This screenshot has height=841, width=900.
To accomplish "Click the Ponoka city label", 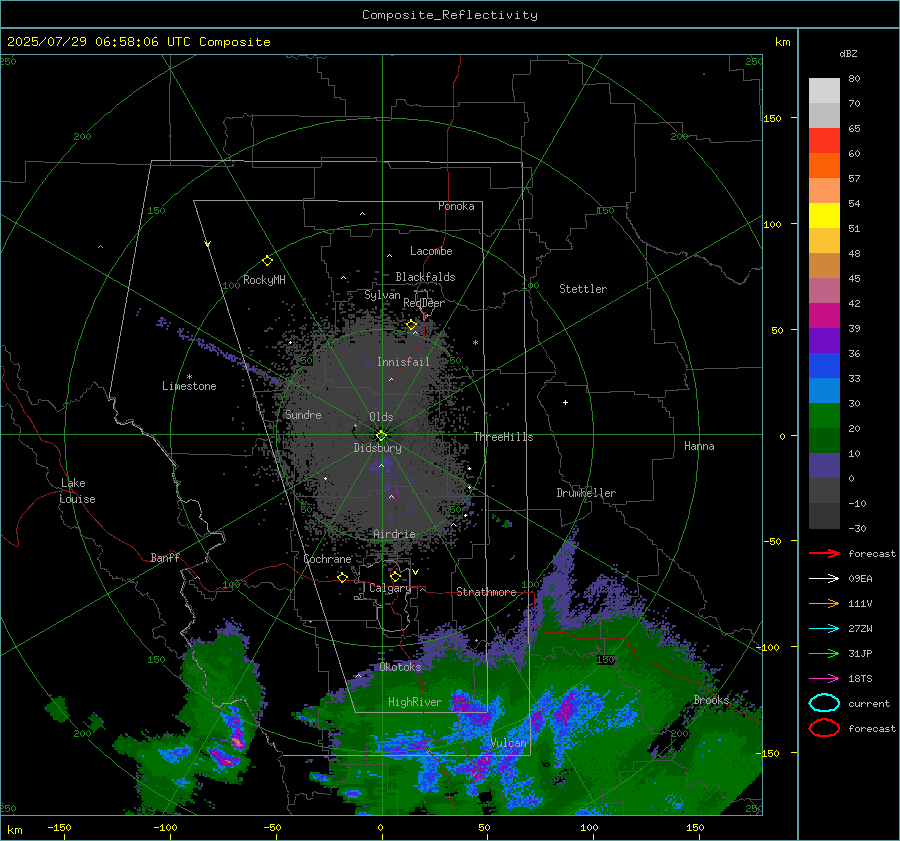I will pos(456,206).
